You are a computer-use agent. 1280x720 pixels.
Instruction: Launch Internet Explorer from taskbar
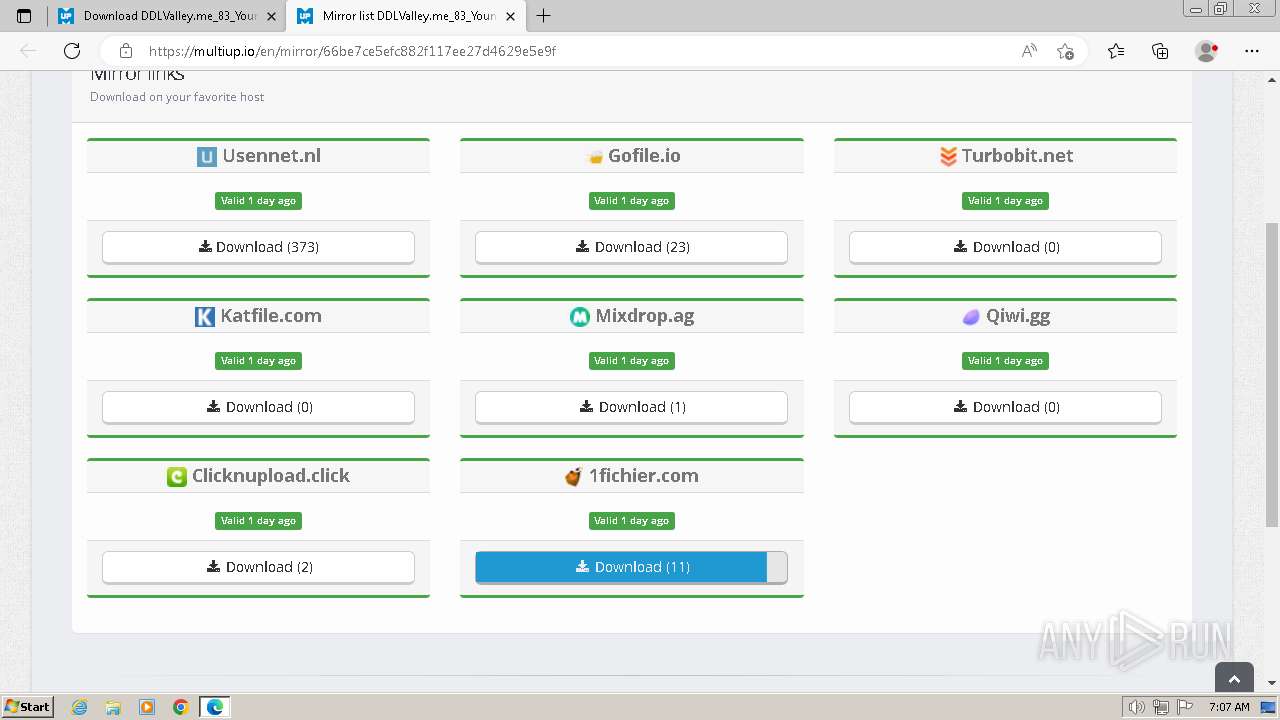click(80, 707)
